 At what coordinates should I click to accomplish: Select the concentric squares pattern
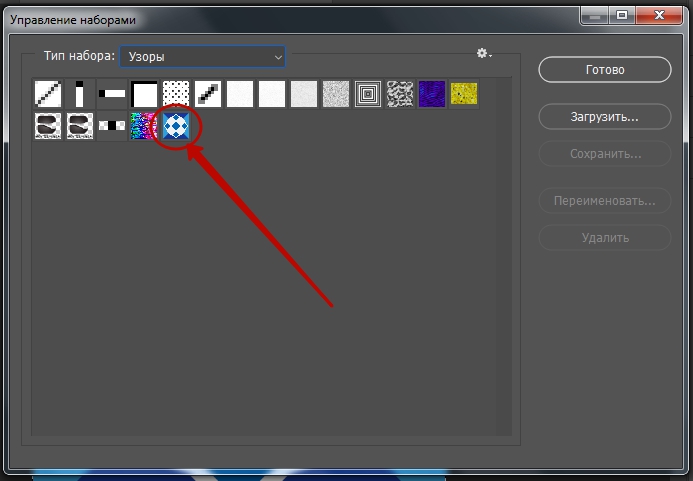pyautogui.click(x=368, y=94)
